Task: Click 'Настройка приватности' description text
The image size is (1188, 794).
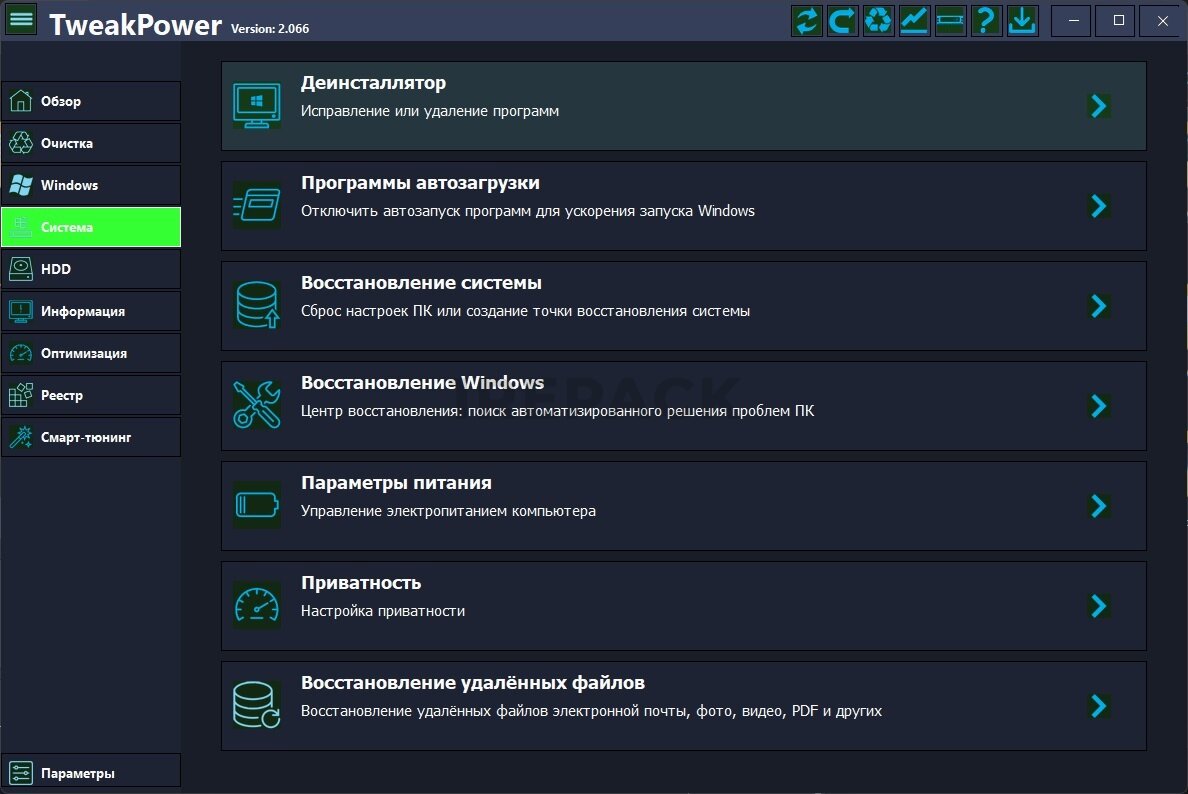Action: tap(383, 611)
